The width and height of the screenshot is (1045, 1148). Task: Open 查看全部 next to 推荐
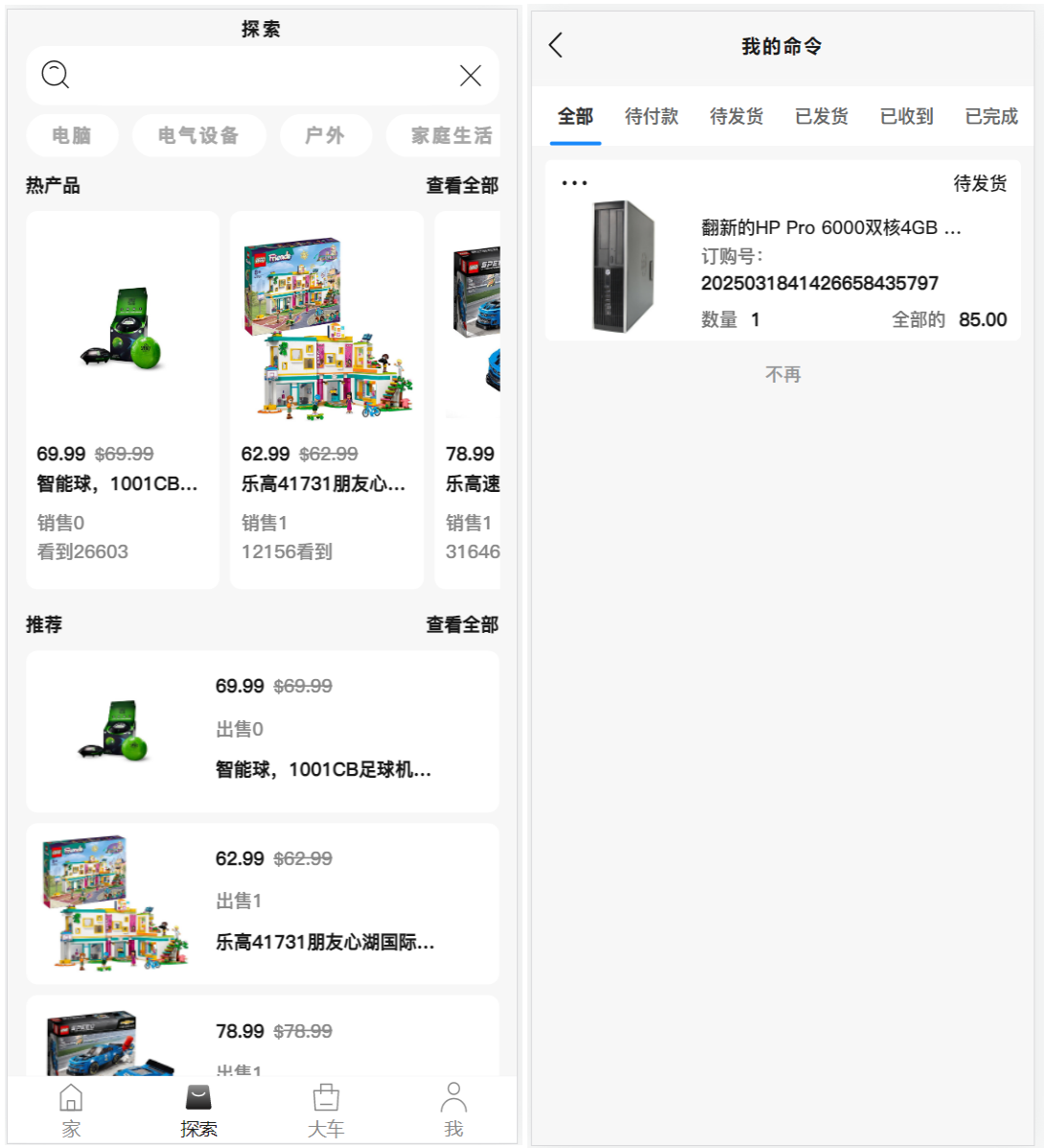462,624
